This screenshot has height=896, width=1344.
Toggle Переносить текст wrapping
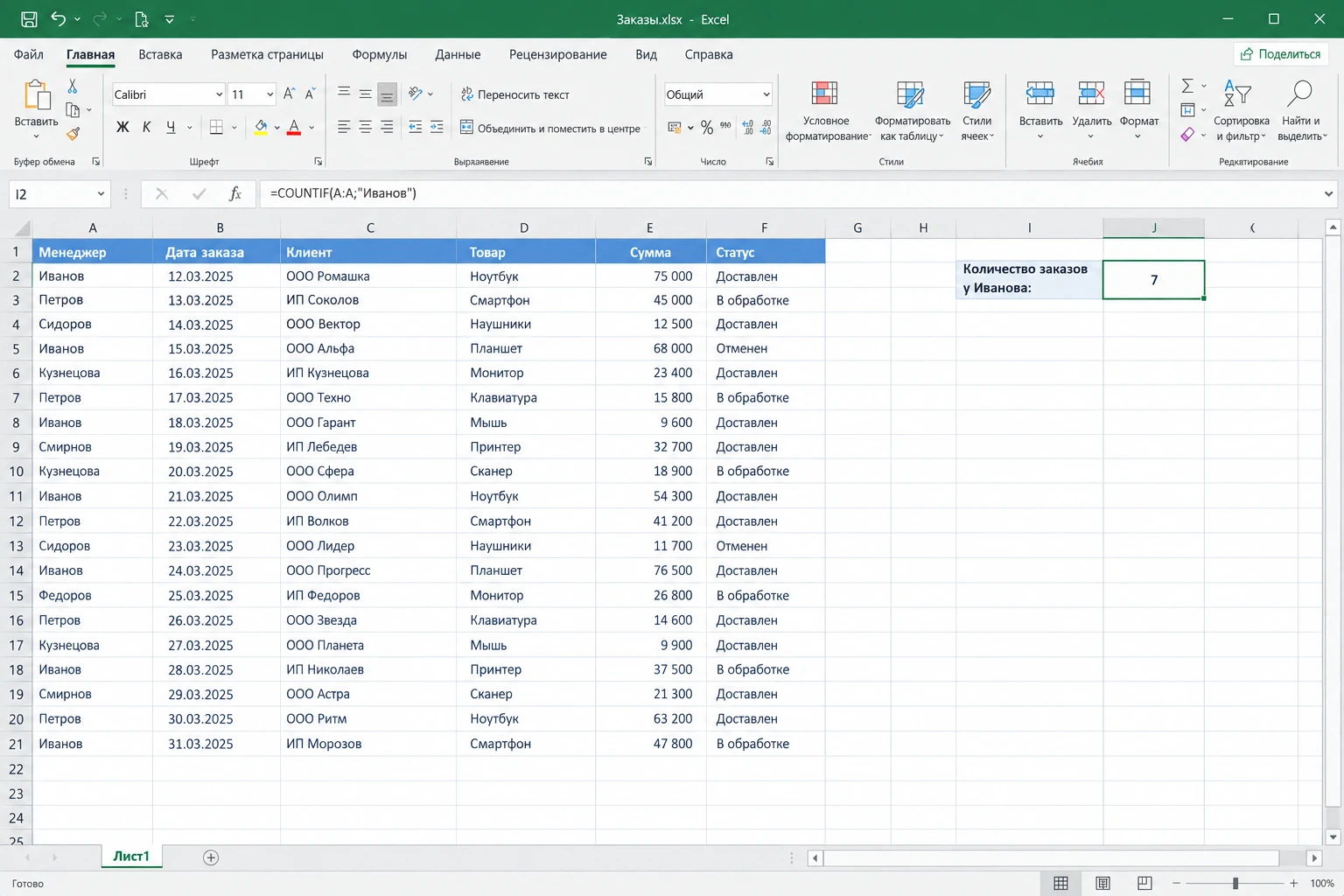pos(514,94)
